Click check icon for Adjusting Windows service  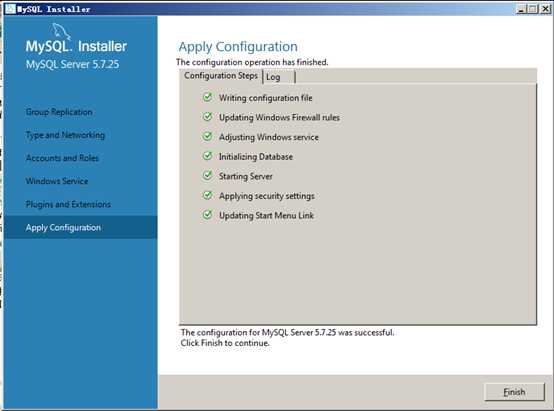point(207,136)
